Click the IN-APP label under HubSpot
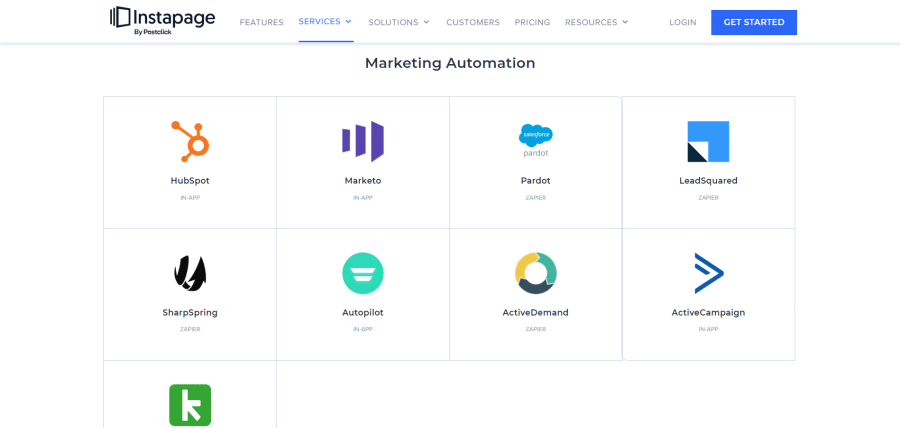 tap(190, 198)
